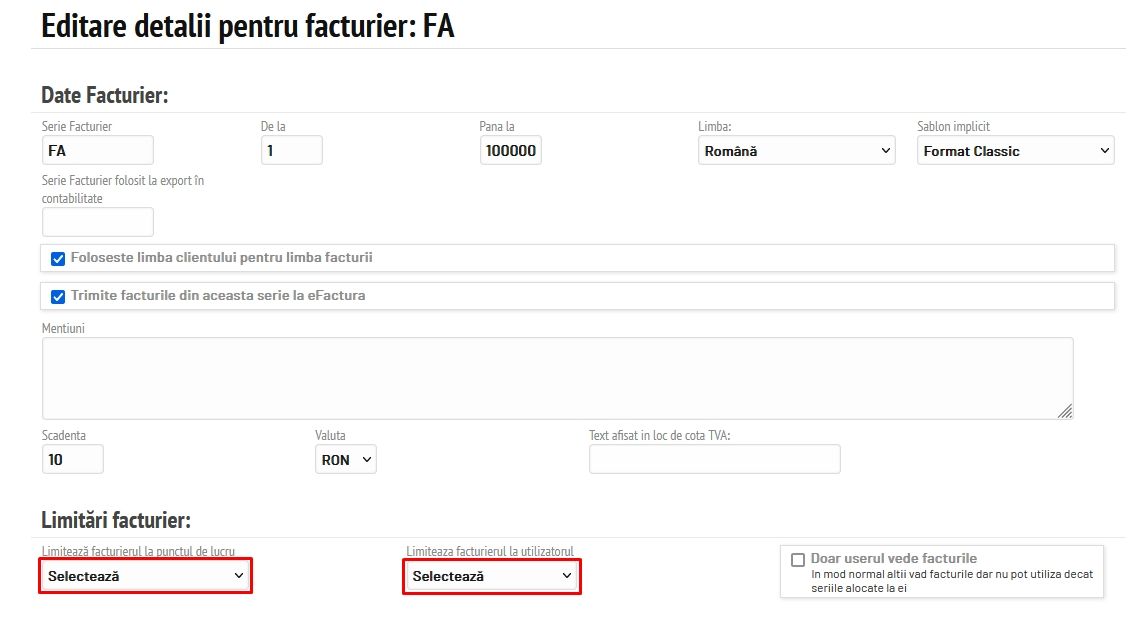The height and width of the screenshot is (621, 1129).
Task: Disable 'Trimite facturile din aceasta serie la eFactura'
Action: (58, 296)
